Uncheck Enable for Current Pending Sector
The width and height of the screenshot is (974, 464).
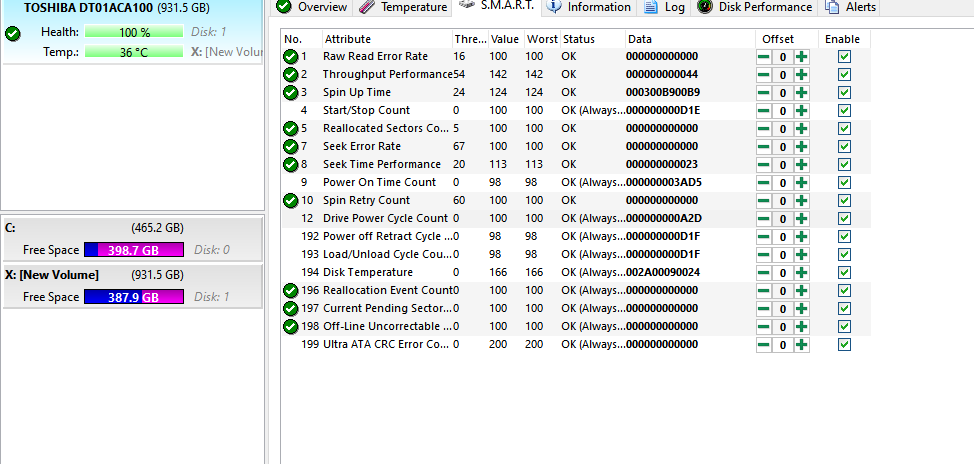(x=844, y=309)
